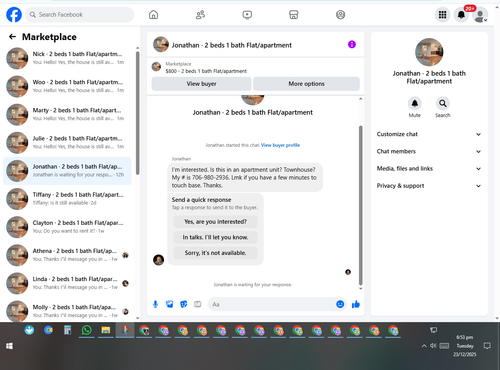Click the $800 Marketplace listing banner
Image resolution: width=500 pixels, height=370 pixels.
point(255,67)
